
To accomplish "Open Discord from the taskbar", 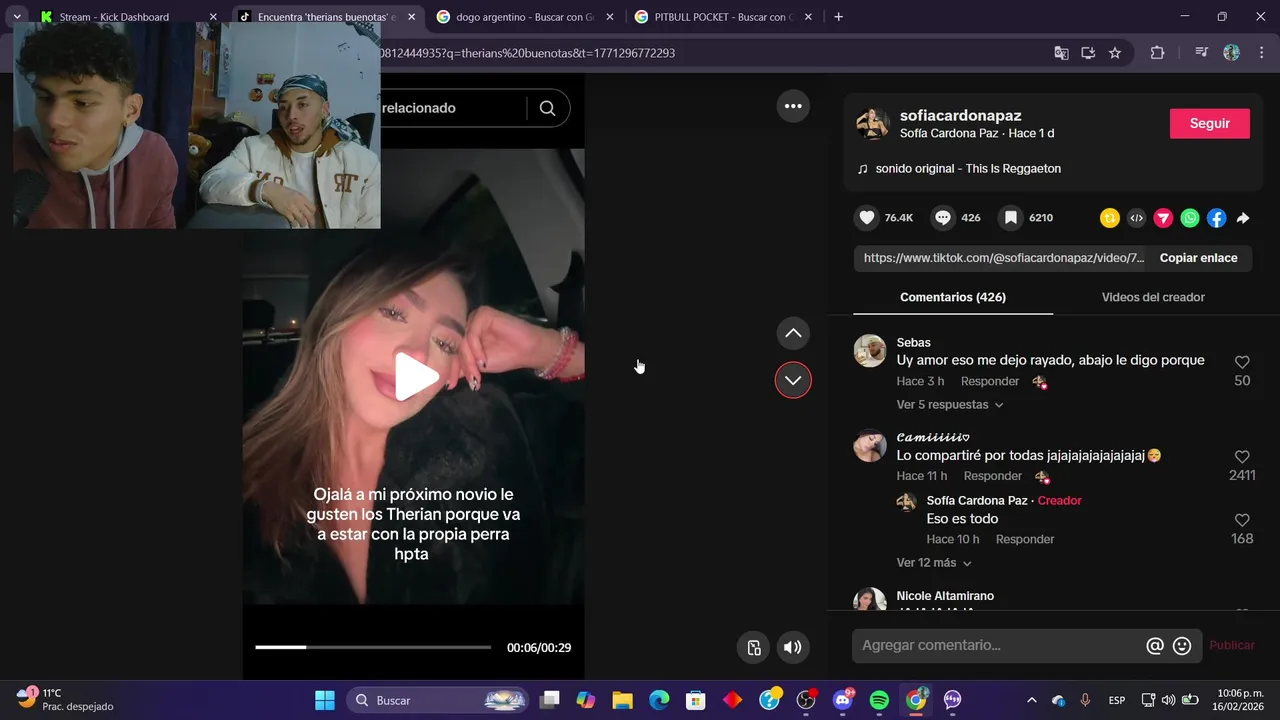I will pyautogui.click(x=843, y=700).
